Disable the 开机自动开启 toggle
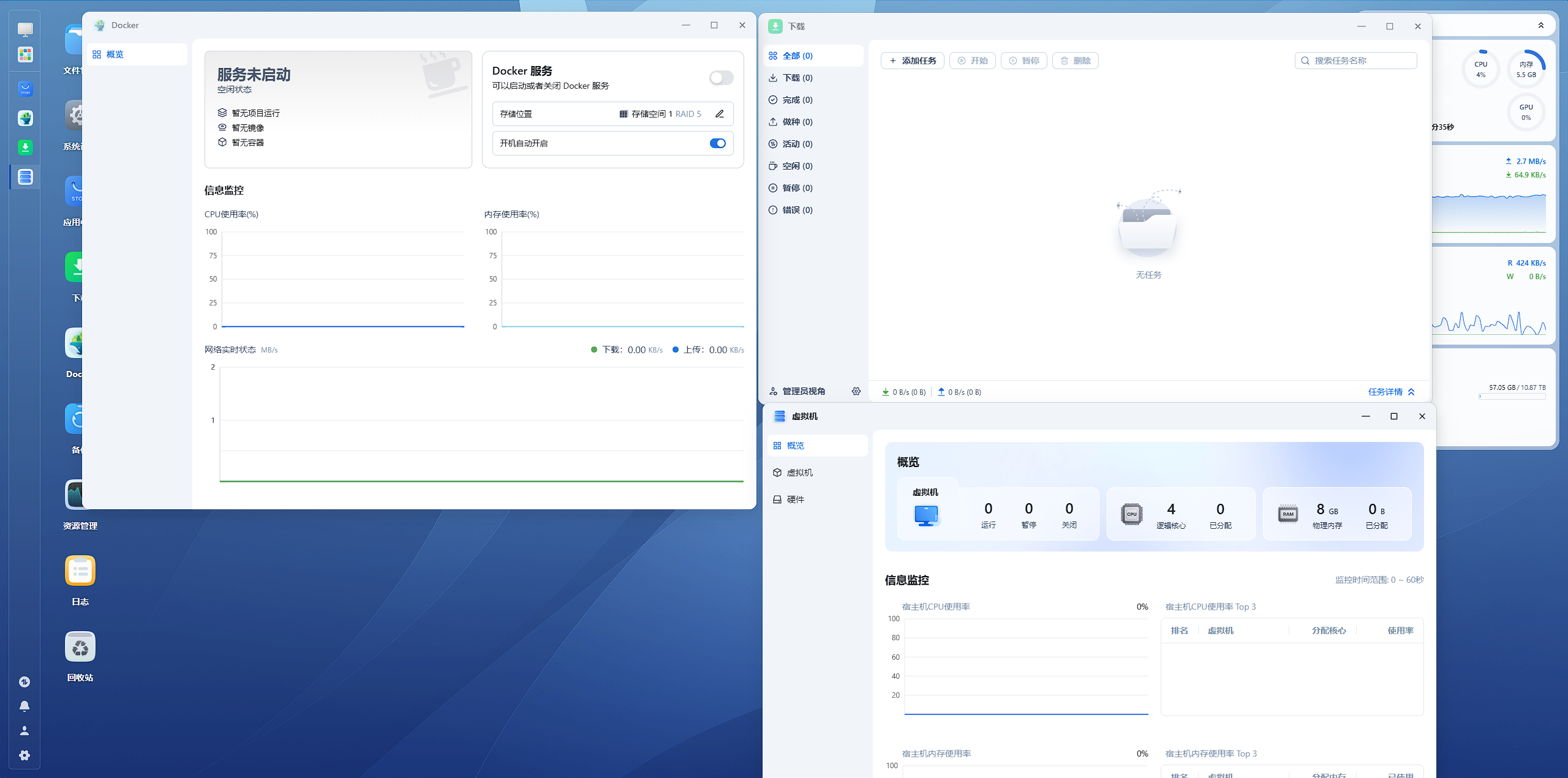 [717, 143]
